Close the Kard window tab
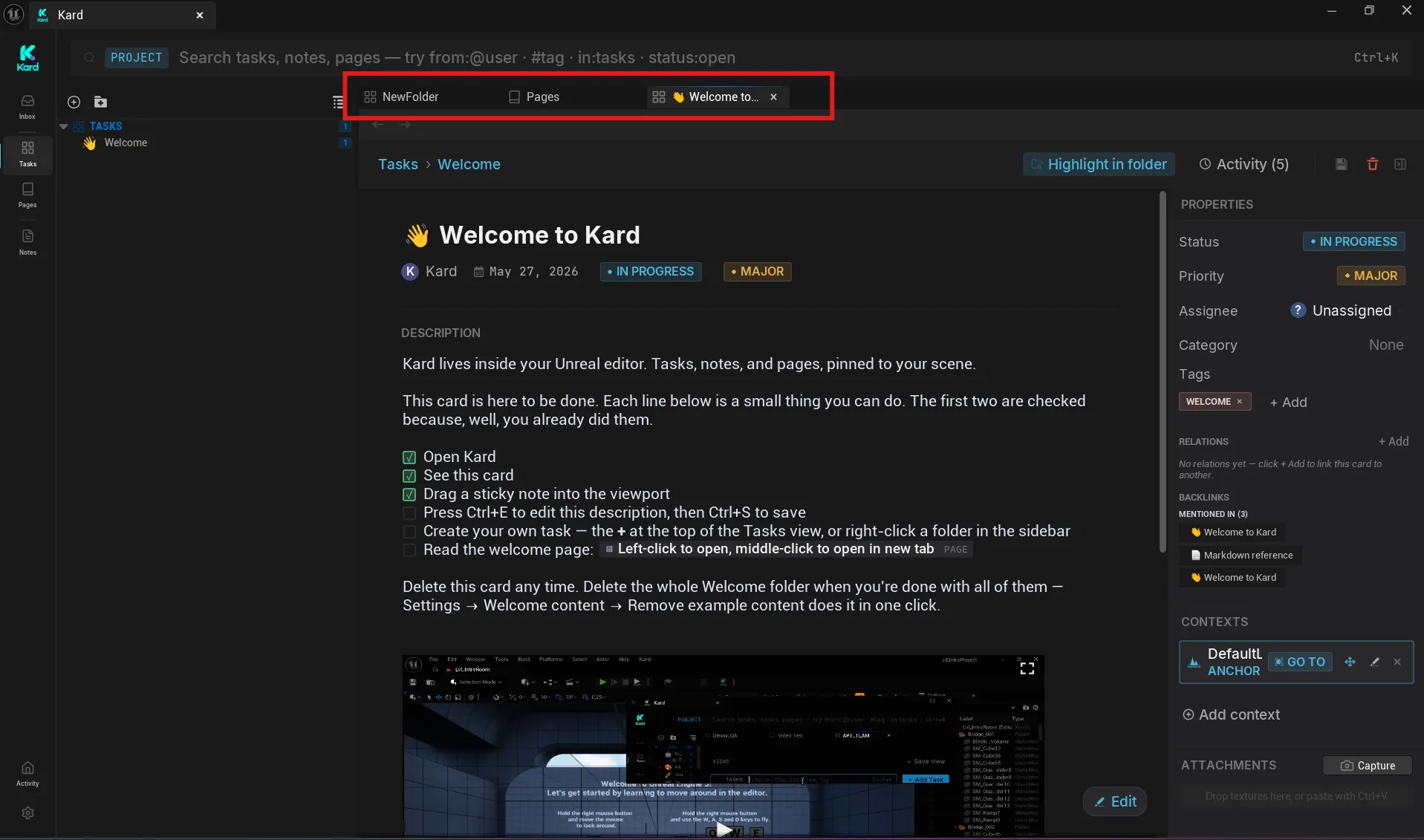The height and width of the screenshot is (840, 1424). pos(200,15)
